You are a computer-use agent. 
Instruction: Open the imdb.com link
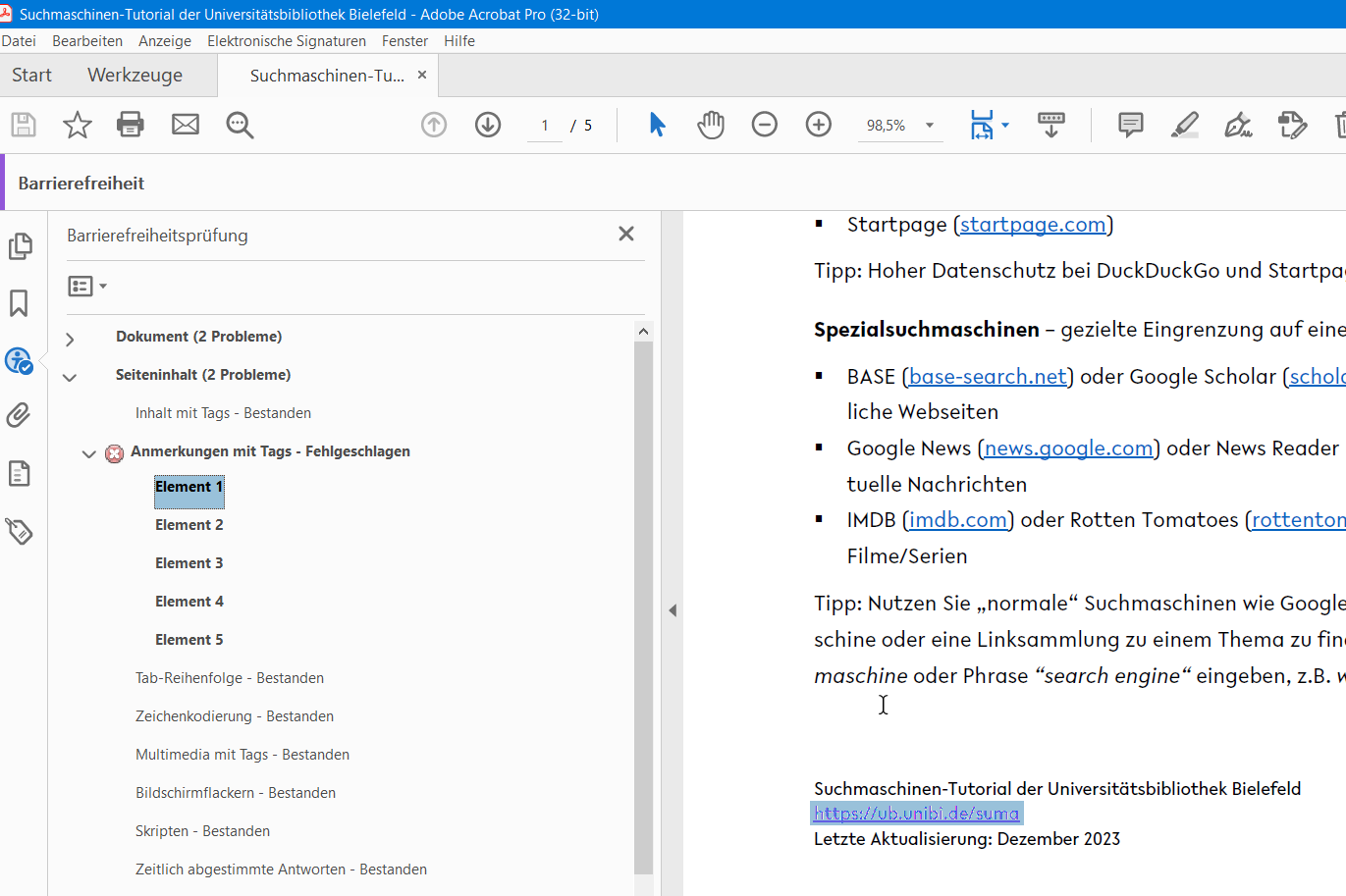(x=958, y=520)
